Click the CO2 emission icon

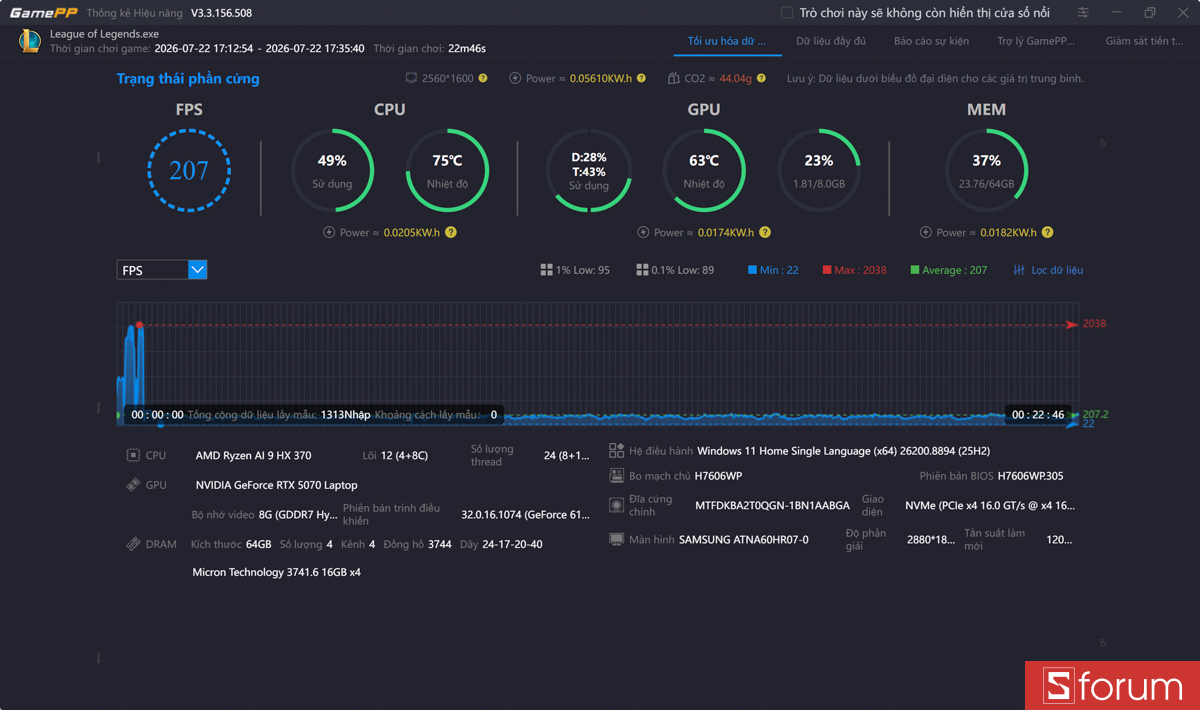(673, 78)
